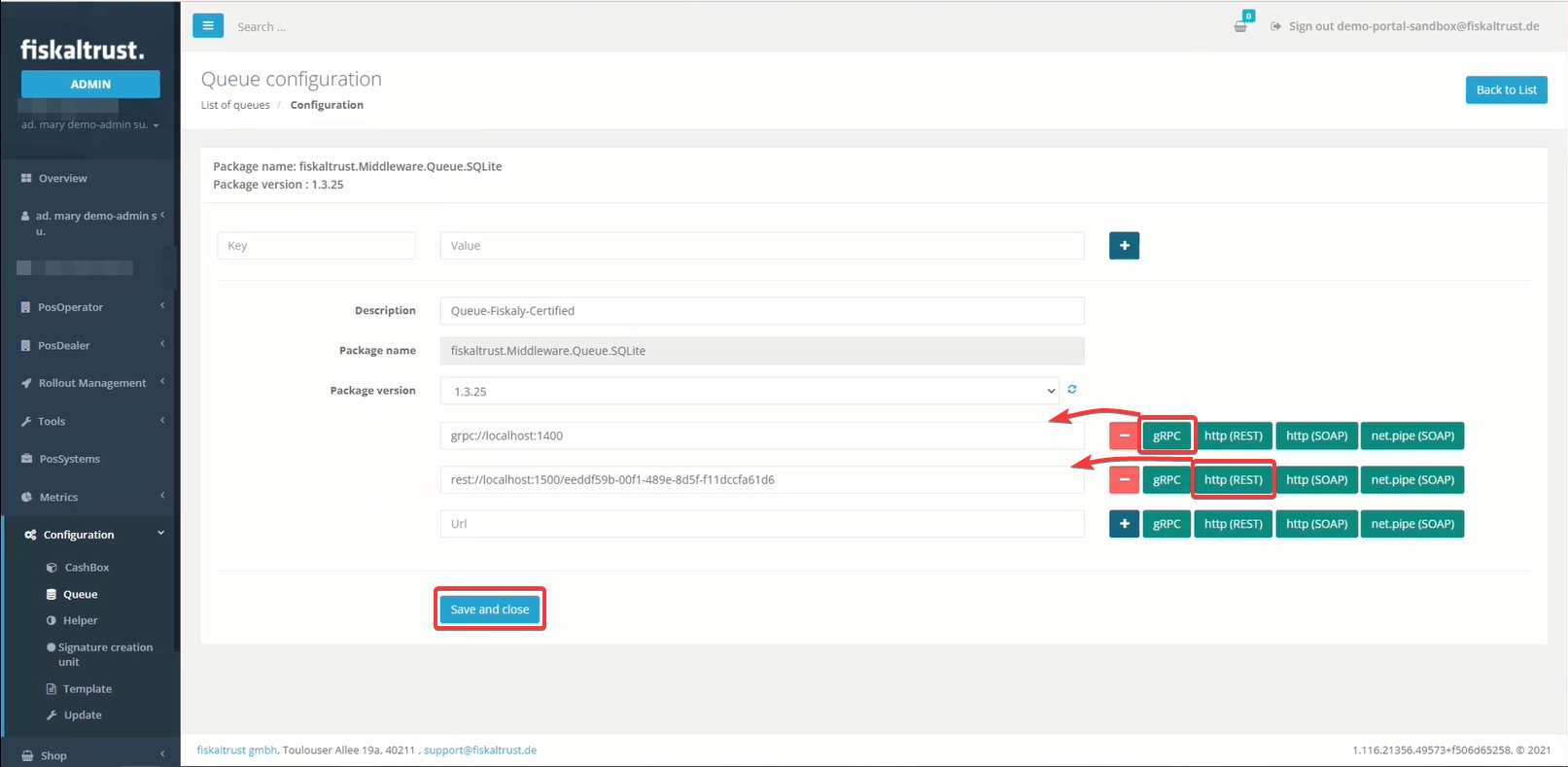Click Save and close button

[x=490, y=610]
